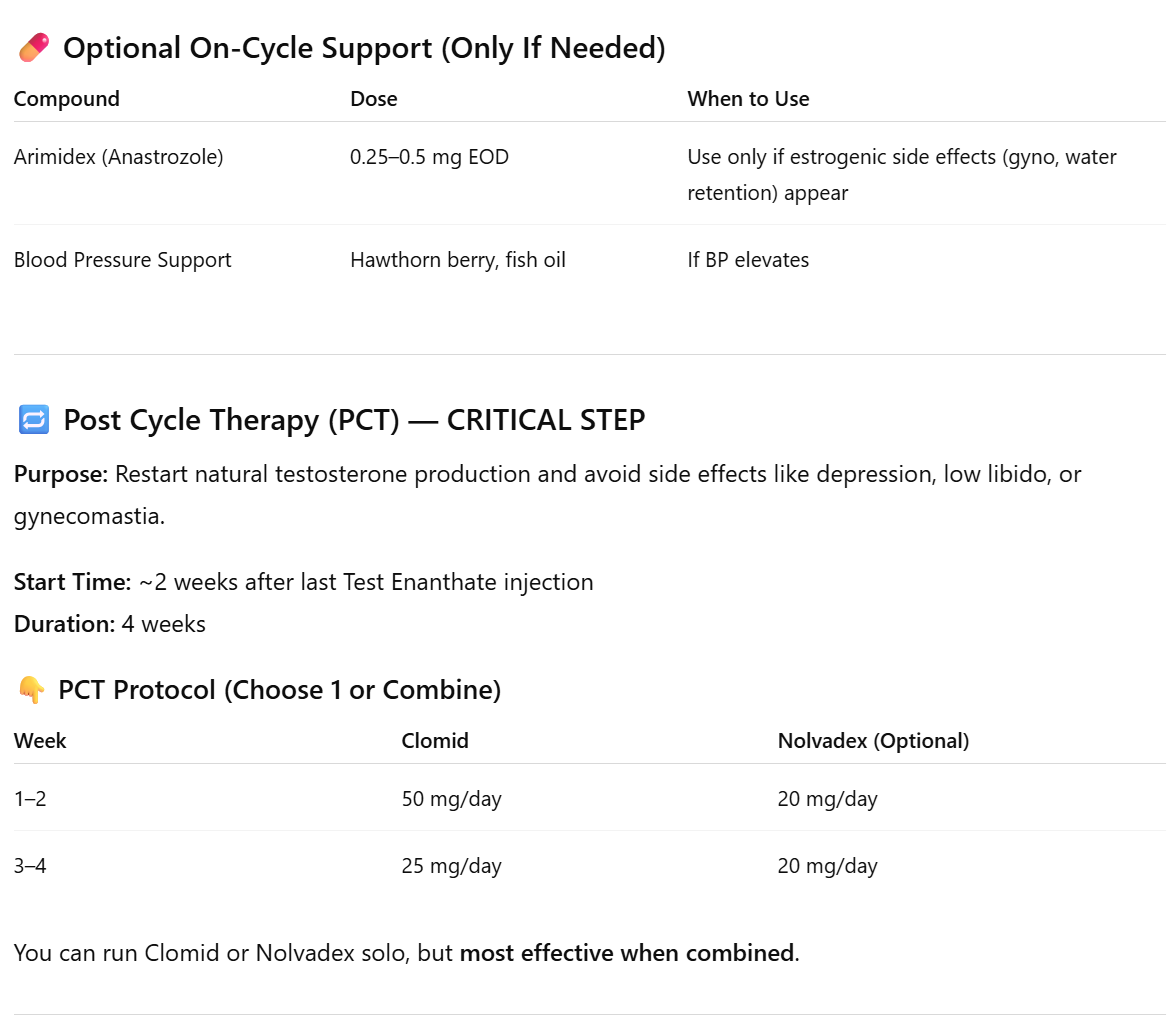This screenshot has height=1019, width=1173.
Task: Select the Dose column header
Action: 373,99
